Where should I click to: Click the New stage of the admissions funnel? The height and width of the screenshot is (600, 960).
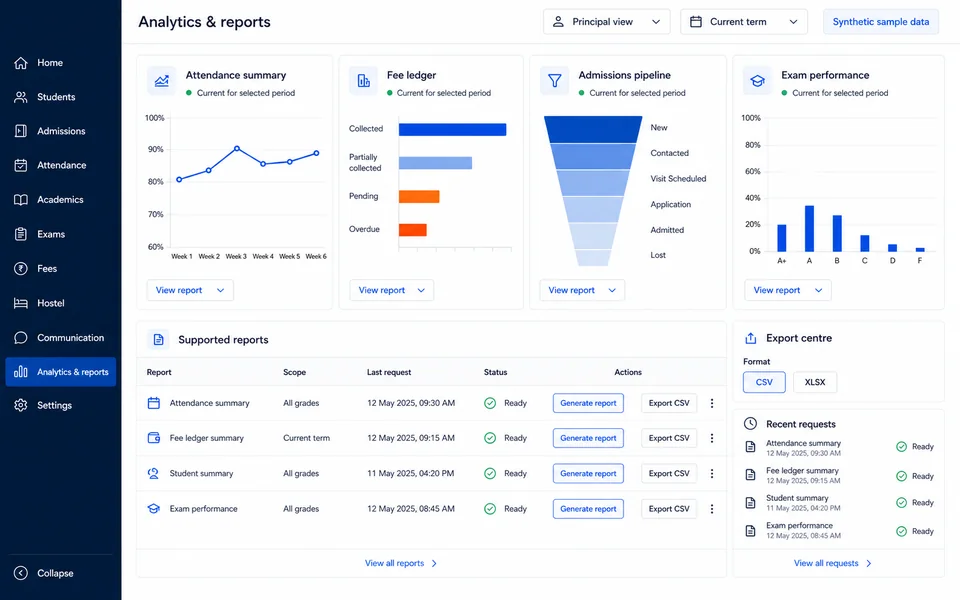pos(593,129)
